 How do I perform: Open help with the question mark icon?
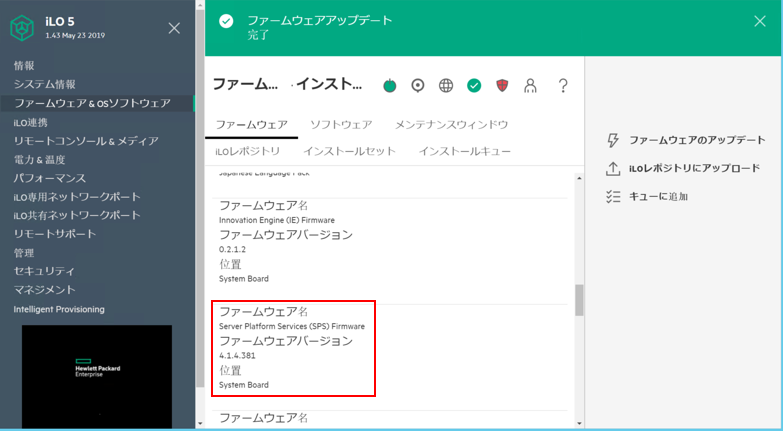(563, 86)
